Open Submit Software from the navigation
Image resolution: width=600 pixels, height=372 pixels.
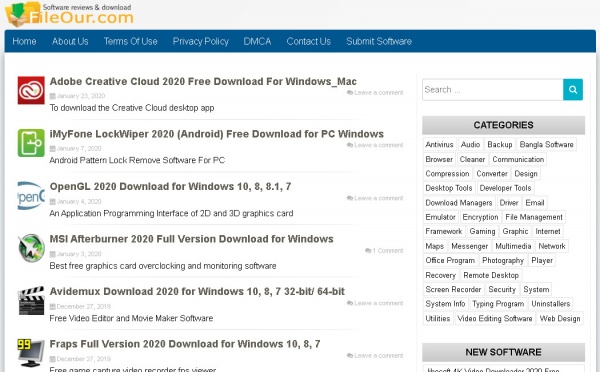tap(379, 41)
